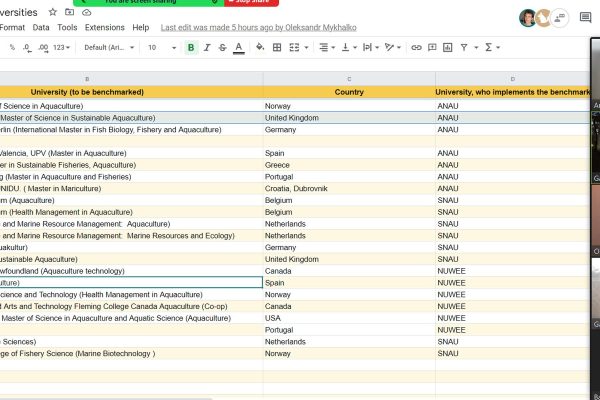Viewport: 600px width, 400px height.
Task: Click the Stop share button
Action: coord(251,2)
